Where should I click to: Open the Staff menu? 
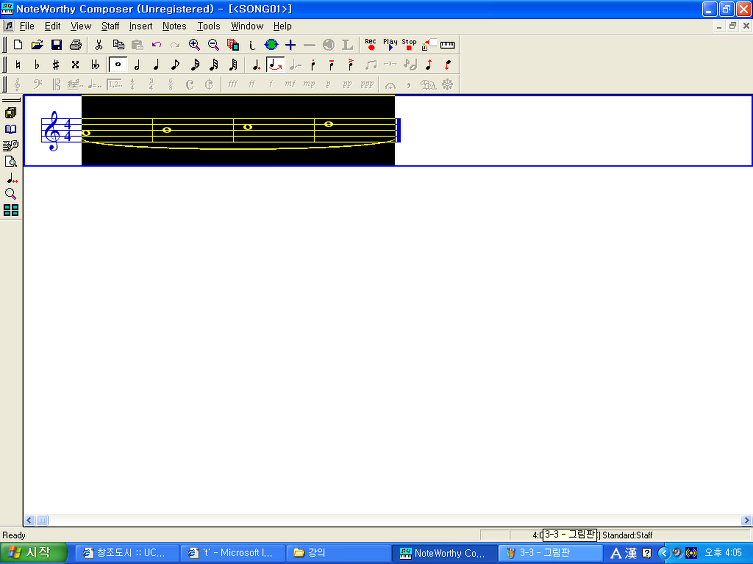pyautogui.click(x=110, y=26)
